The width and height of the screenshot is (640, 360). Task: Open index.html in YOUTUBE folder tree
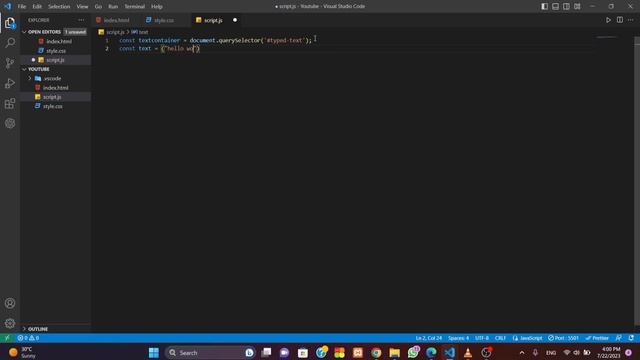tap(56, 88)
